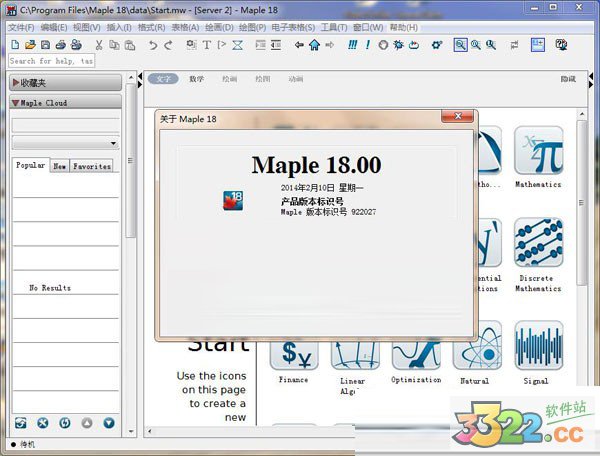
Task: Open the startup dialog icon
Action: (538, 45)
